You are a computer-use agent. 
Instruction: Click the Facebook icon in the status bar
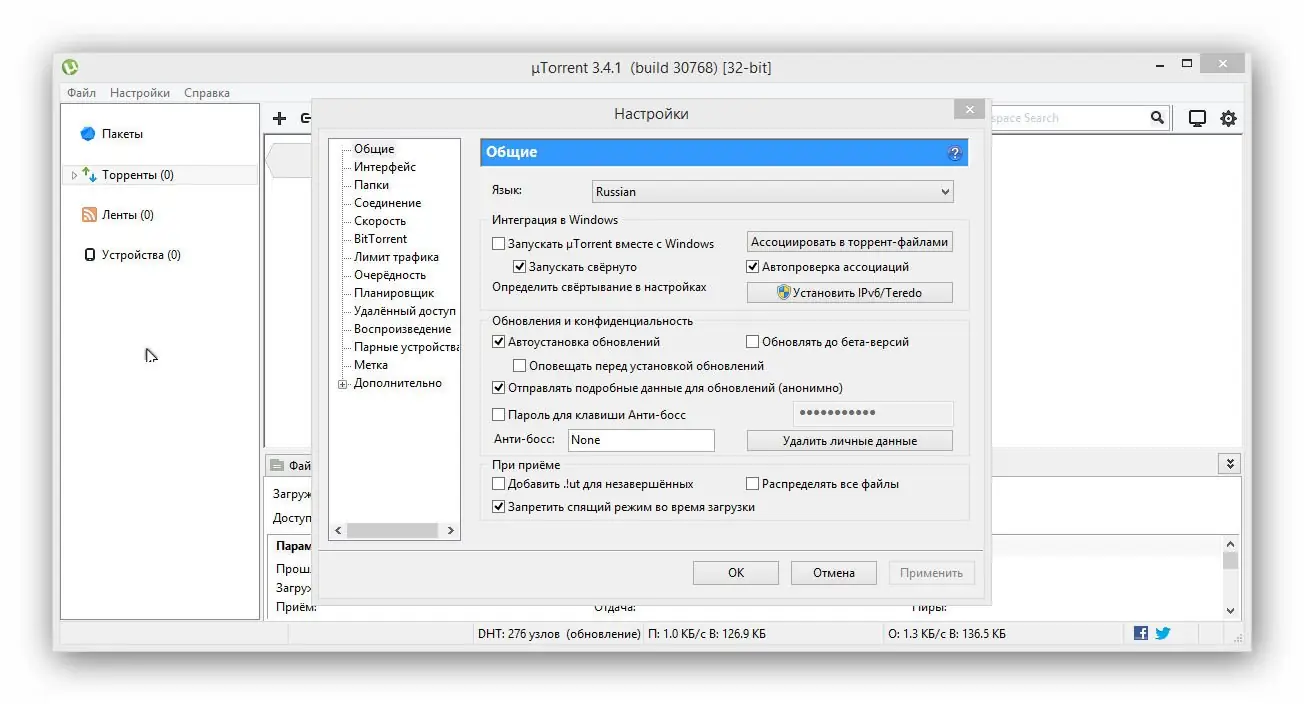1140,633
